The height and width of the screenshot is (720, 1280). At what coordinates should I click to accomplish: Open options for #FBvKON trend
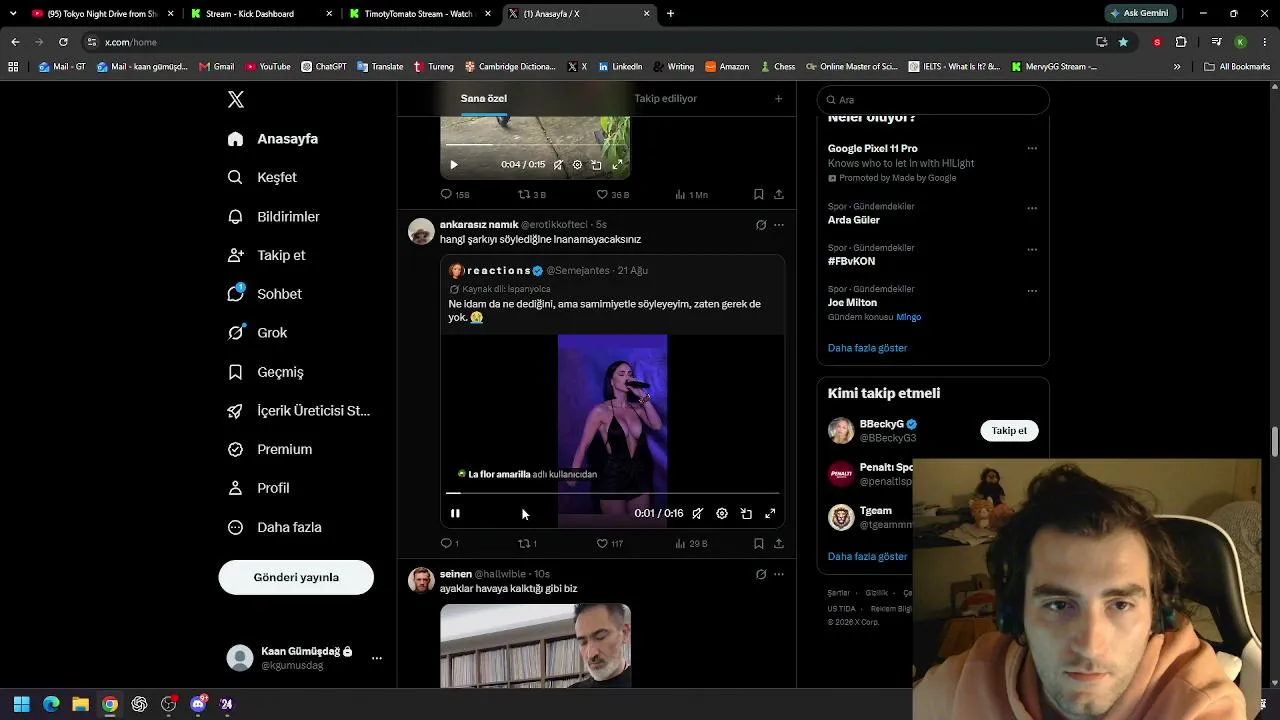[x=1032, y=250]
